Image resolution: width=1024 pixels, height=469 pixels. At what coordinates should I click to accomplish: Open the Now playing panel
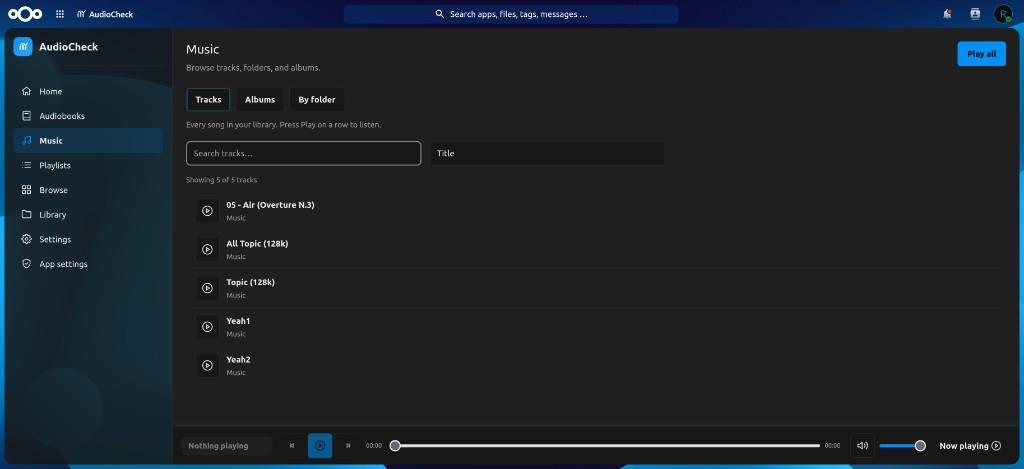(970, 445)
